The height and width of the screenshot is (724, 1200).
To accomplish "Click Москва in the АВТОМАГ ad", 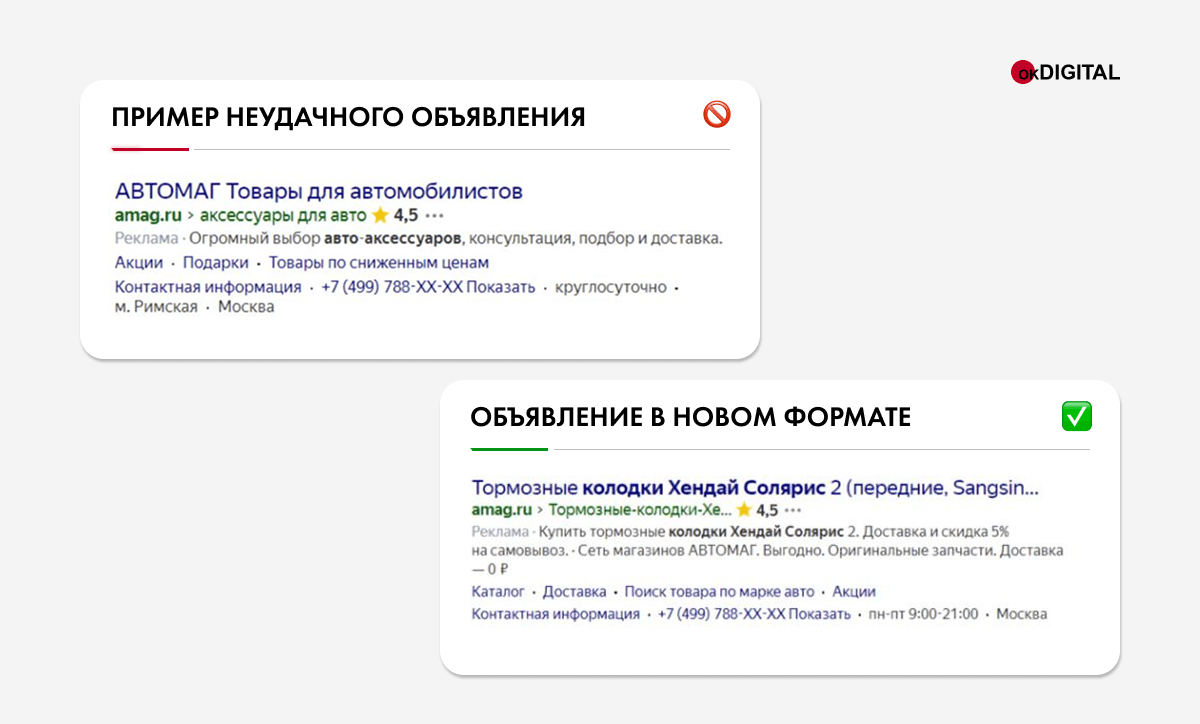I will 246,307.
